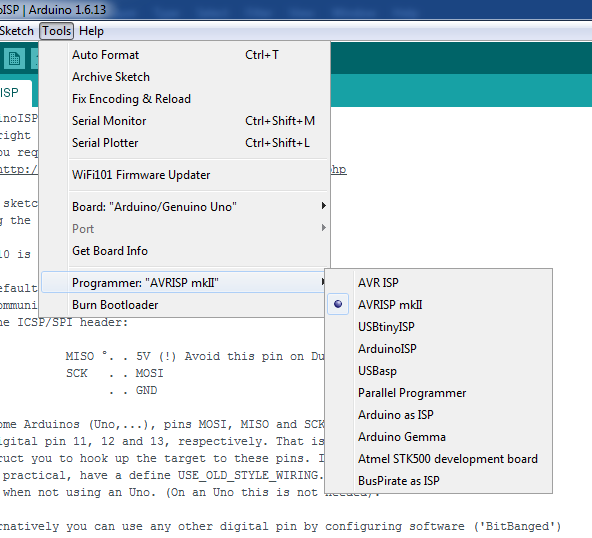The image size is (592, 538).
Task: Click the http link in the code
Action: coord(19,169)
